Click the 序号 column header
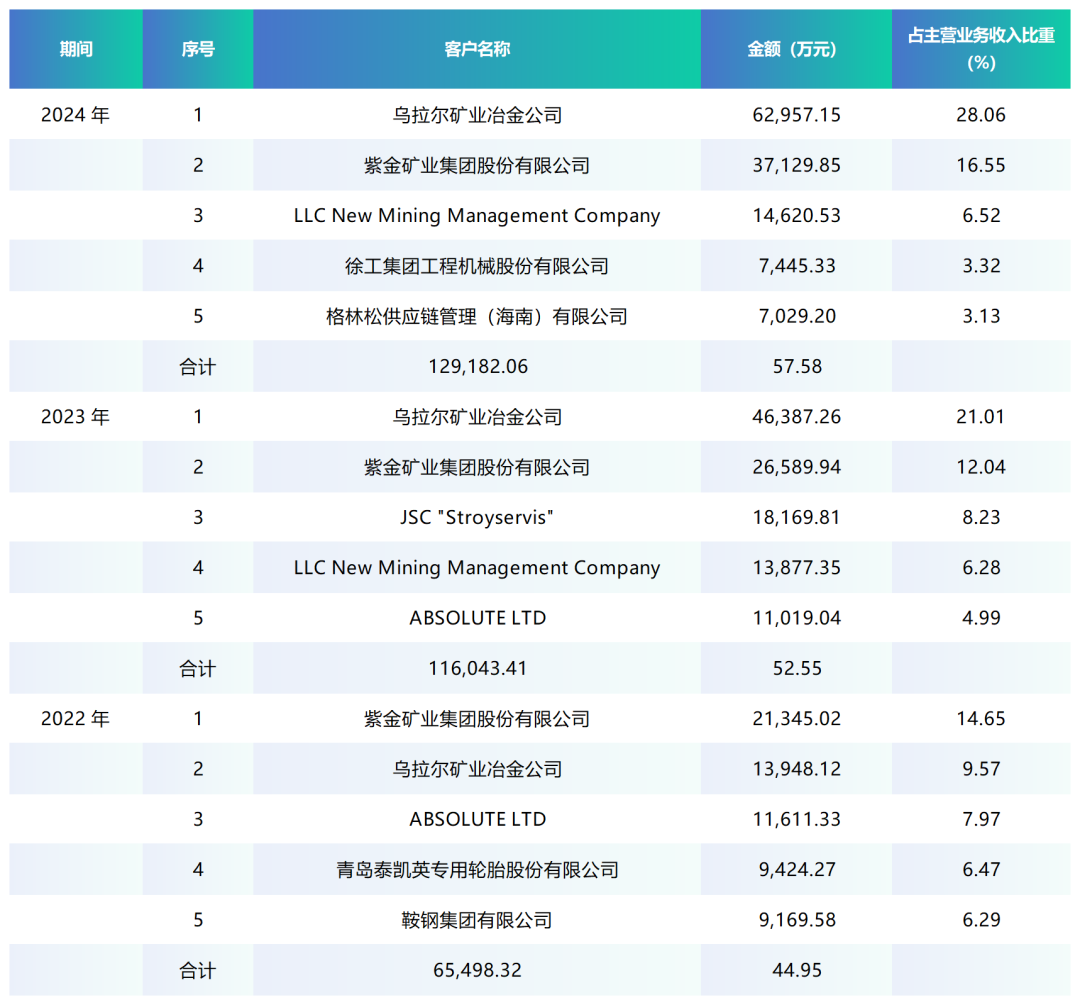Screen dimensions: 1080x1005 click(198, 49)
